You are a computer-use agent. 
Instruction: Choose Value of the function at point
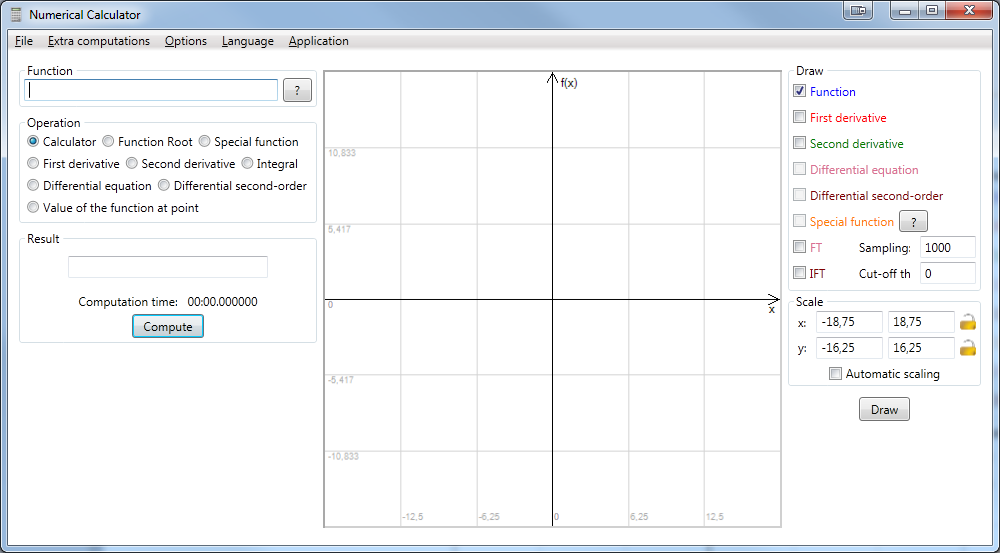click(34, 208)
